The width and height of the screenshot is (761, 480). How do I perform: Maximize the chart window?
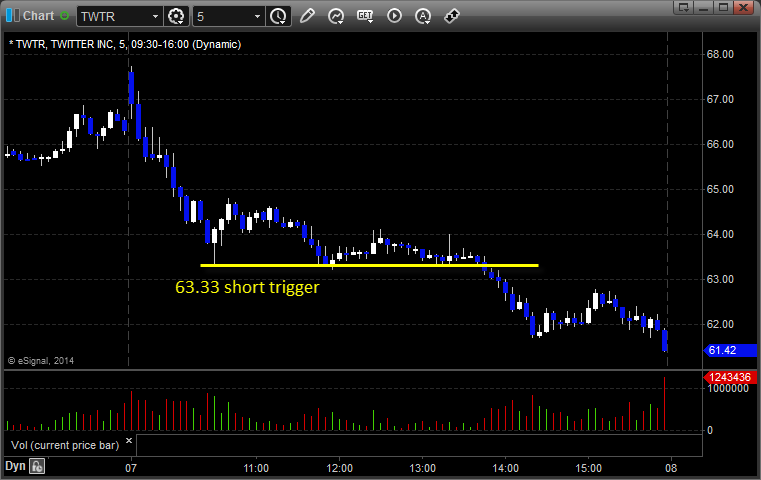(724, 7)
